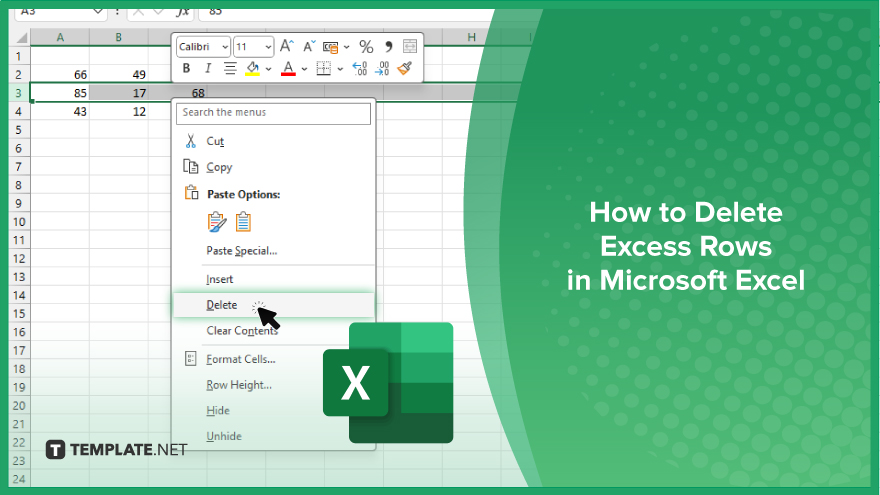Choose Insert from context menu
Viewport: 880px width, 495px height.
pyautogui.click(x=273, y=279)
